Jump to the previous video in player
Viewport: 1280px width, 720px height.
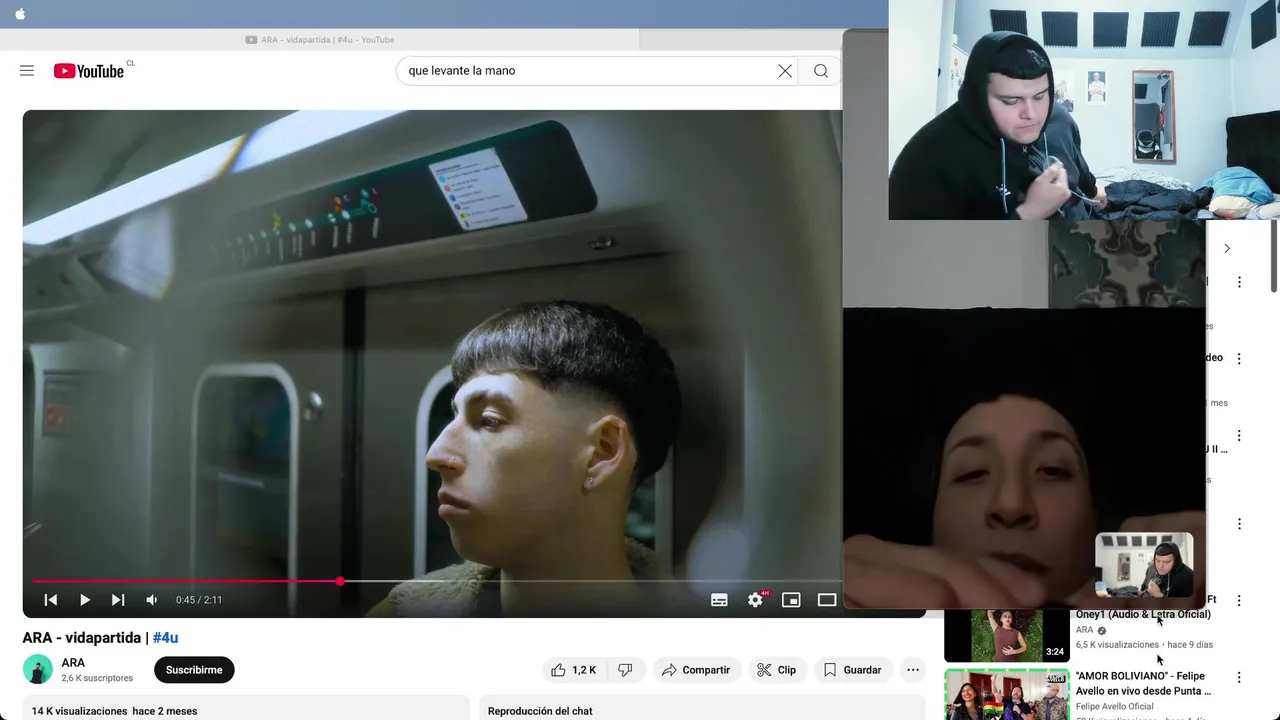pyautogui.click(x=51, y=600)
